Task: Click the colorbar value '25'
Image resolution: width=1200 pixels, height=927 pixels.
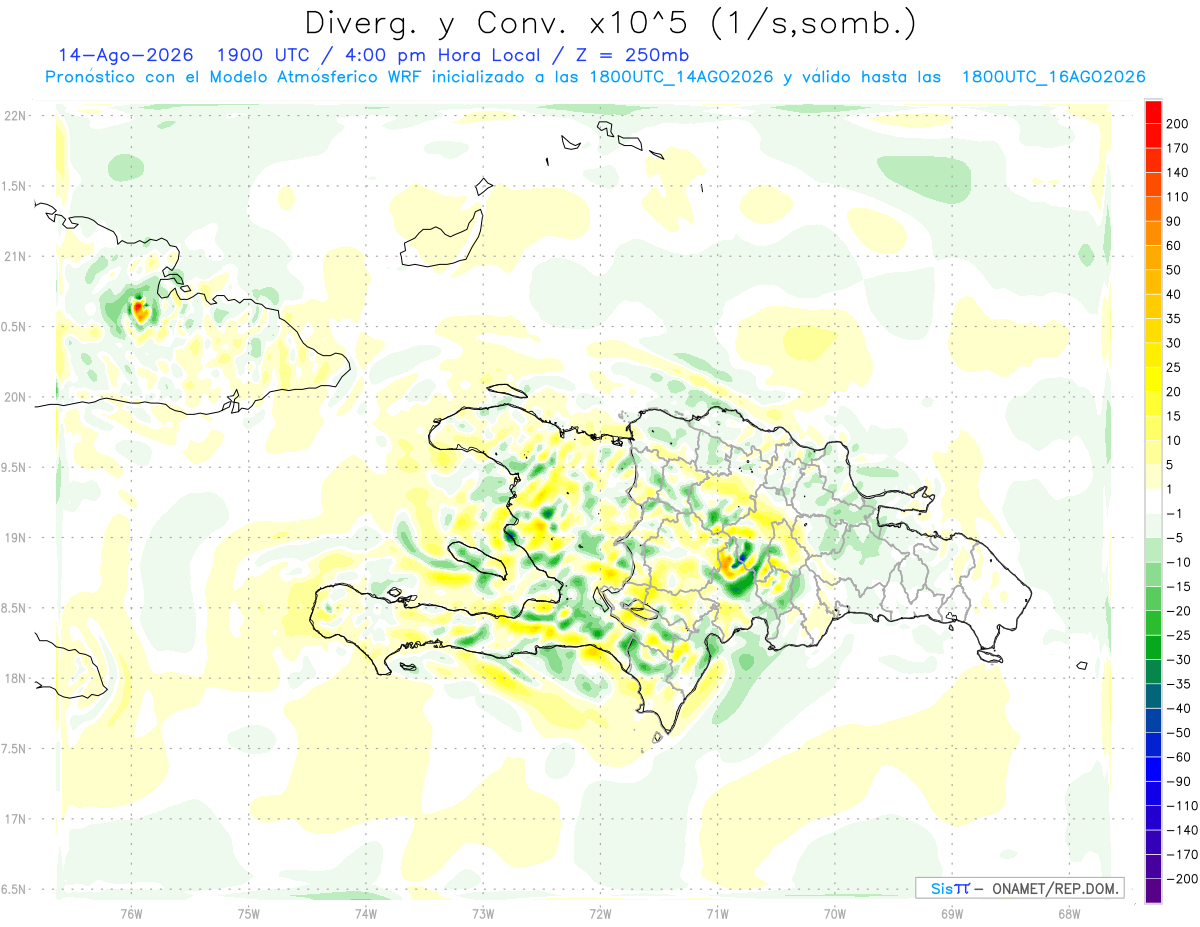Action: pyautogui.click(x=1174, y=367)
